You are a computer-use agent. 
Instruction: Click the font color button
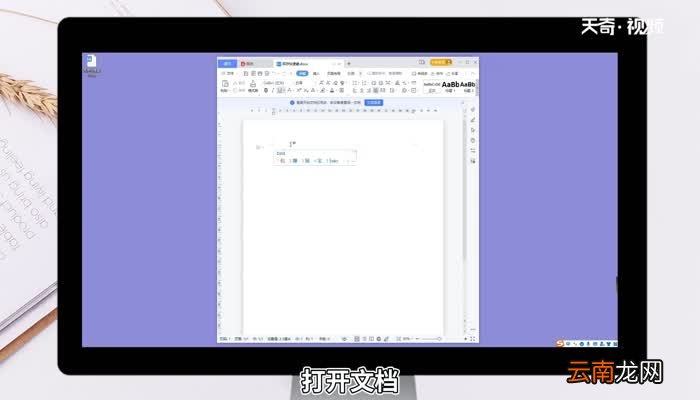[332, 90]
